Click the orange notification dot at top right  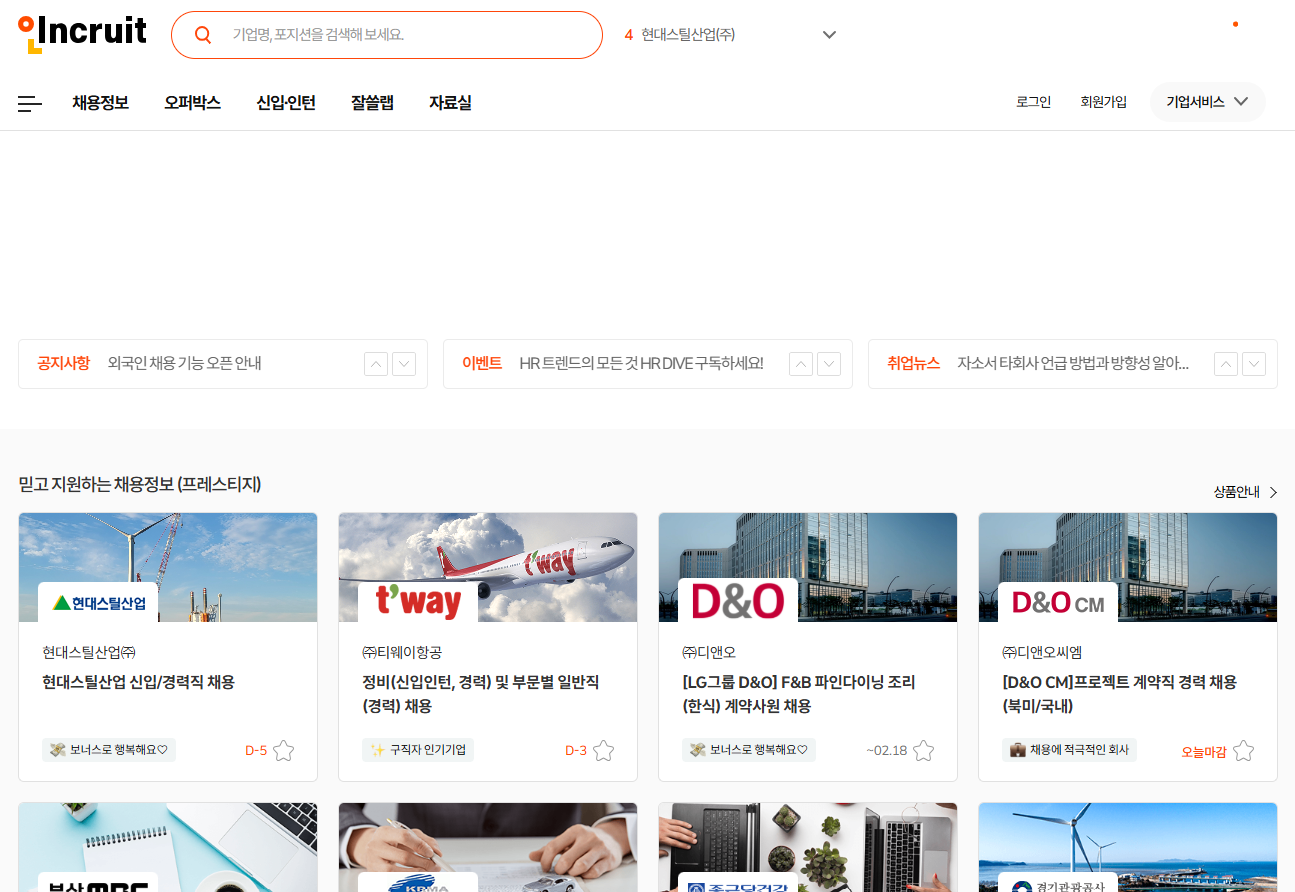point(1235,24)
